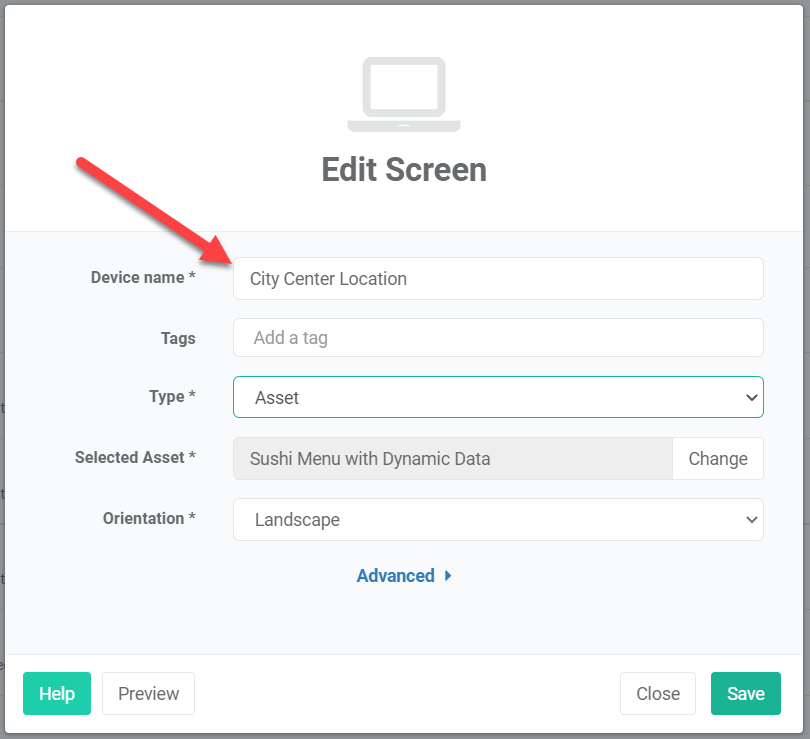
Task: Click the green Help button
Action: [57, 694]
